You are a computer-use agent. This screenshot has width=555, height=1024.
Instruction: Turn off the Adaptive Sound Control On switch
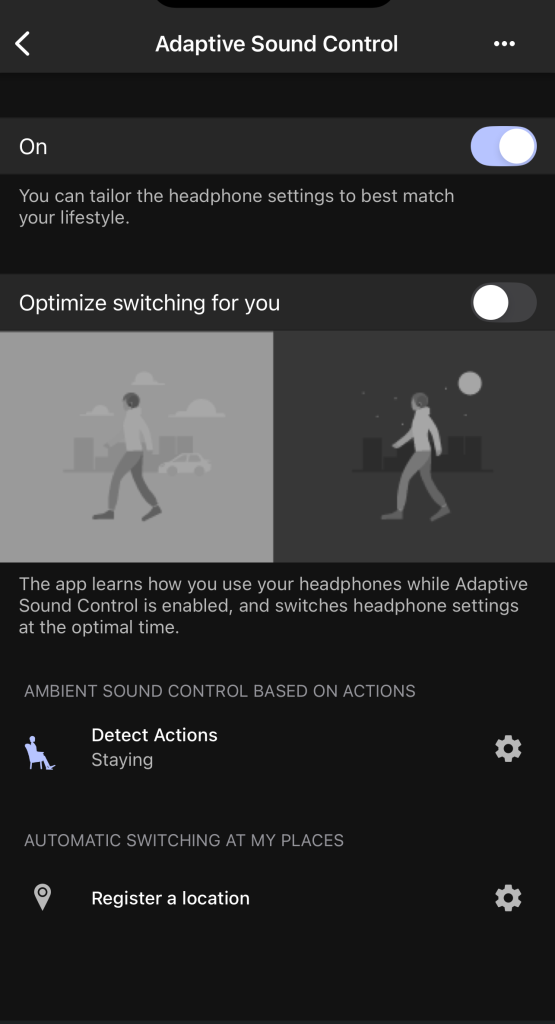tap(503, 146)
